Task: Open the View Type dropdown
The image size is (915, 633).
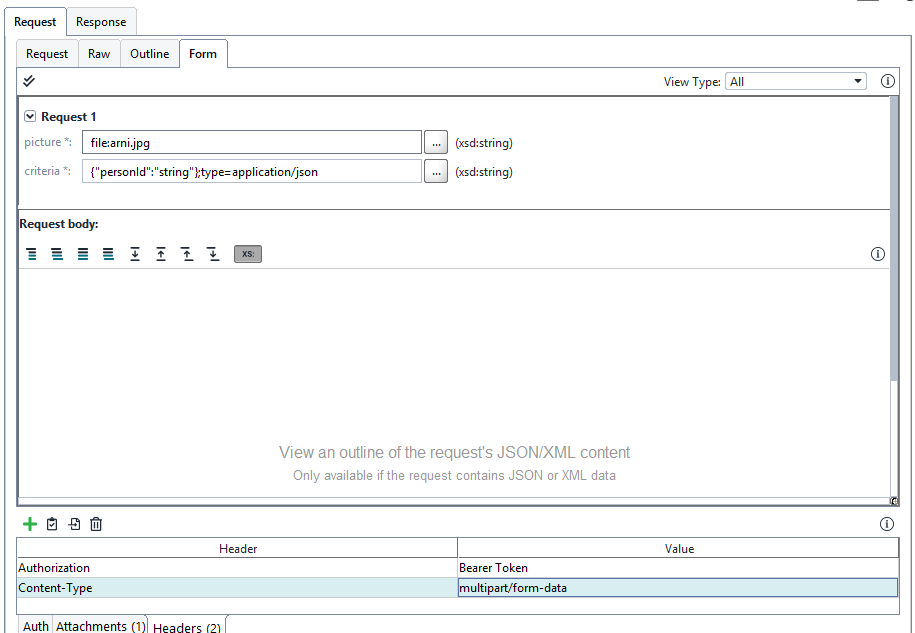Action: [x=857, y=81]
